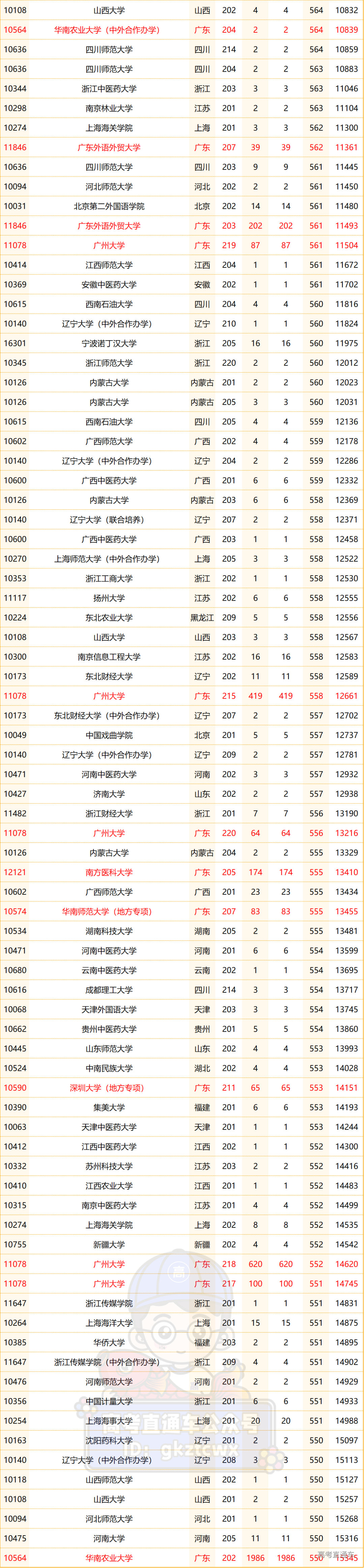Select the 宁波诺丁汉大学 school name cell

(x=109, y=343)
